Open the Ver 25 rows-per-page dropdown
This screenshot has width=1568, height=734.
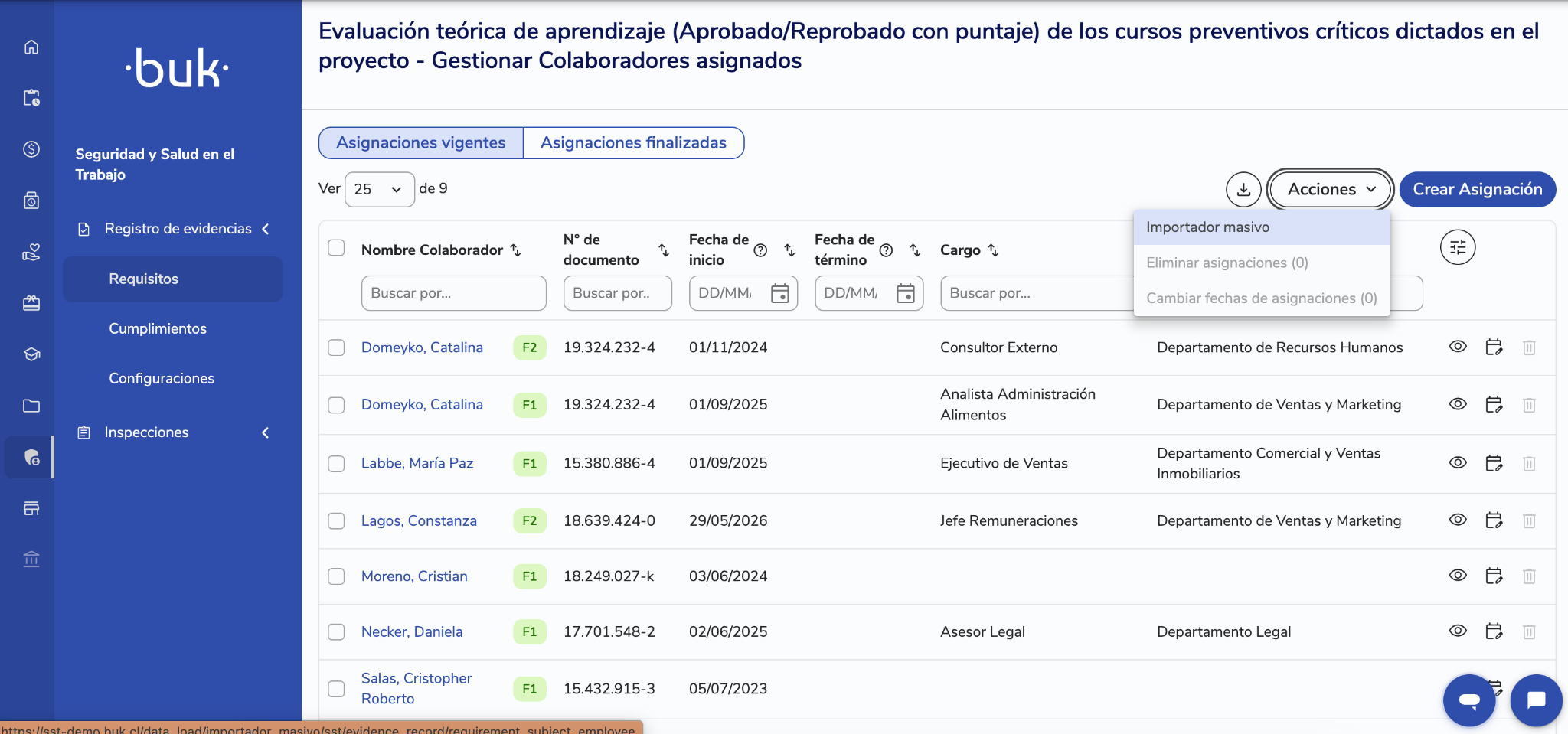[379, 189]
